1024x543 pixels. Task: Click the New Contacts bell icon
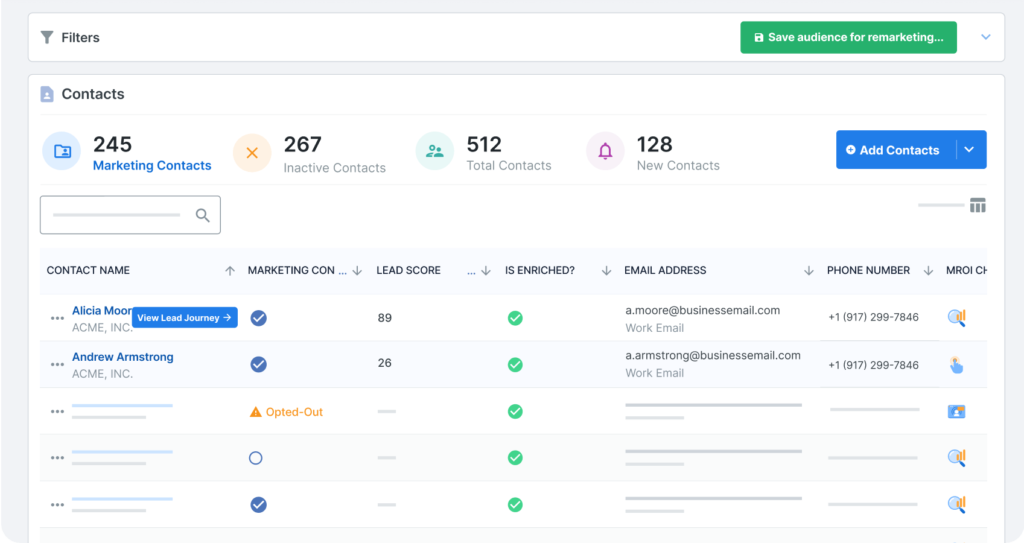[605, 152]
